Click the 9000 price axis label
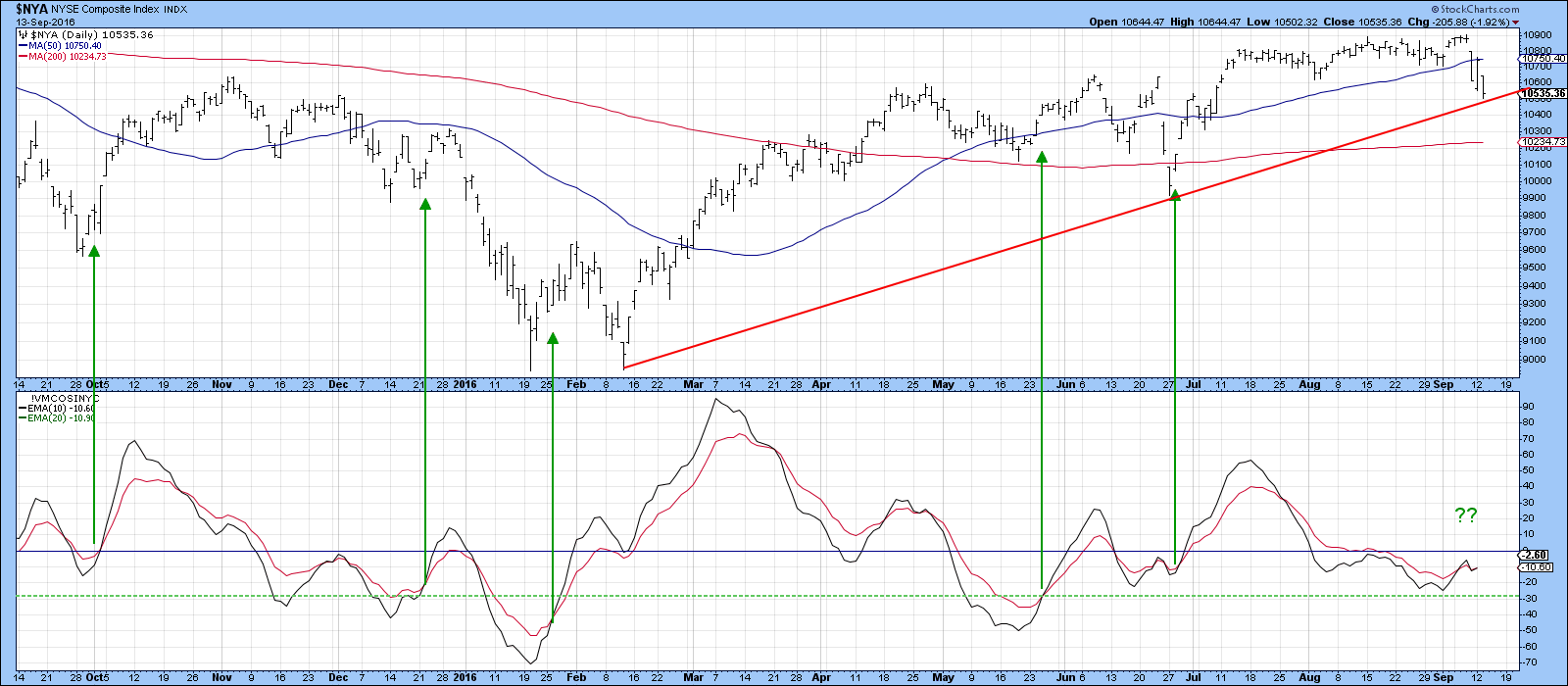Image resolution: width=1568 pixels, height=686 pixels. pyautogui.click(x=1534, y=359)
